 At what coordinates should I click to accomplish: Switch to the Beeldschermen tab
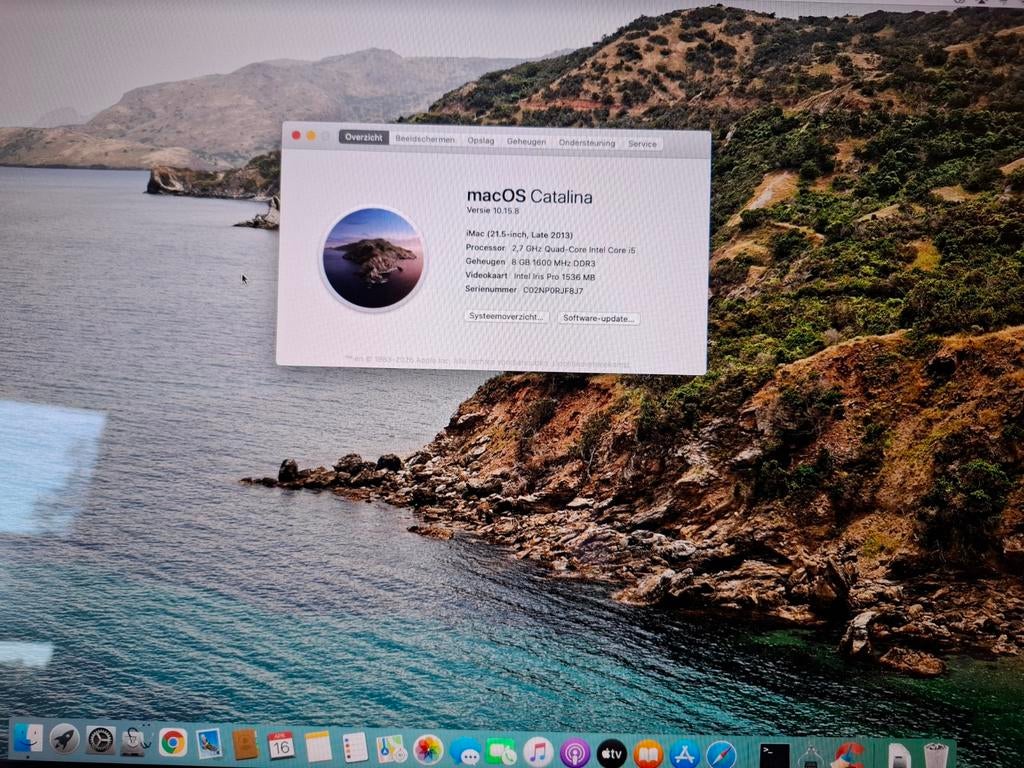pos(427,141)
